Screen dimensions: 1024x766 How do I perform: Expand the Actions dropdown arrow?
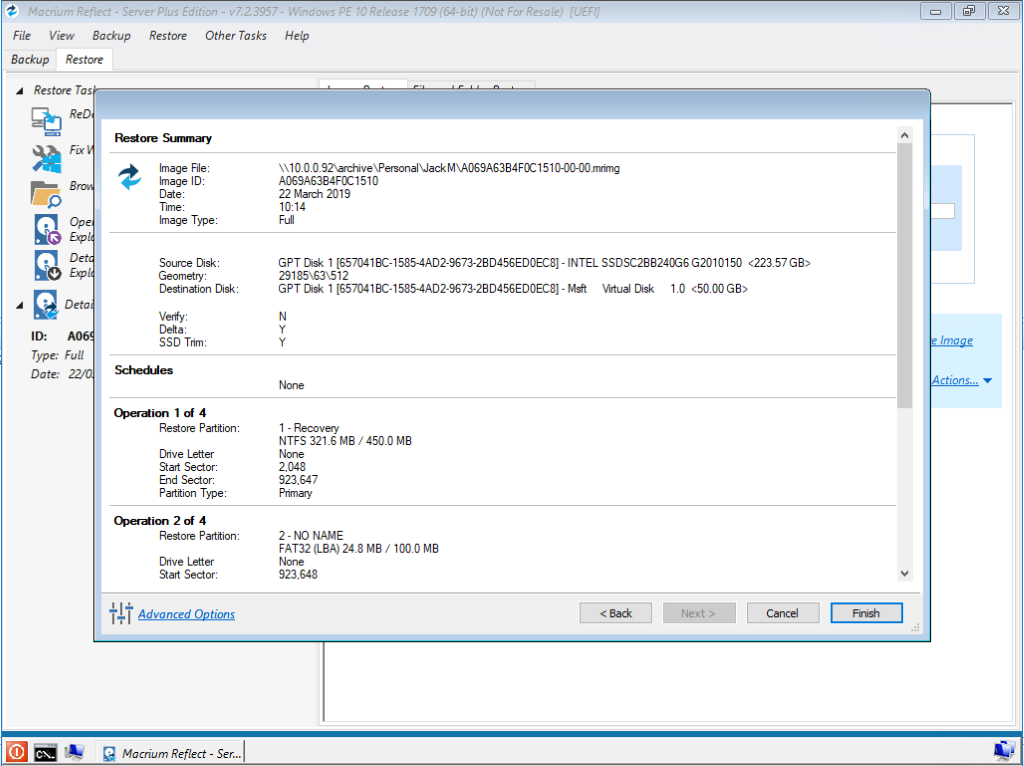[987, 380]
